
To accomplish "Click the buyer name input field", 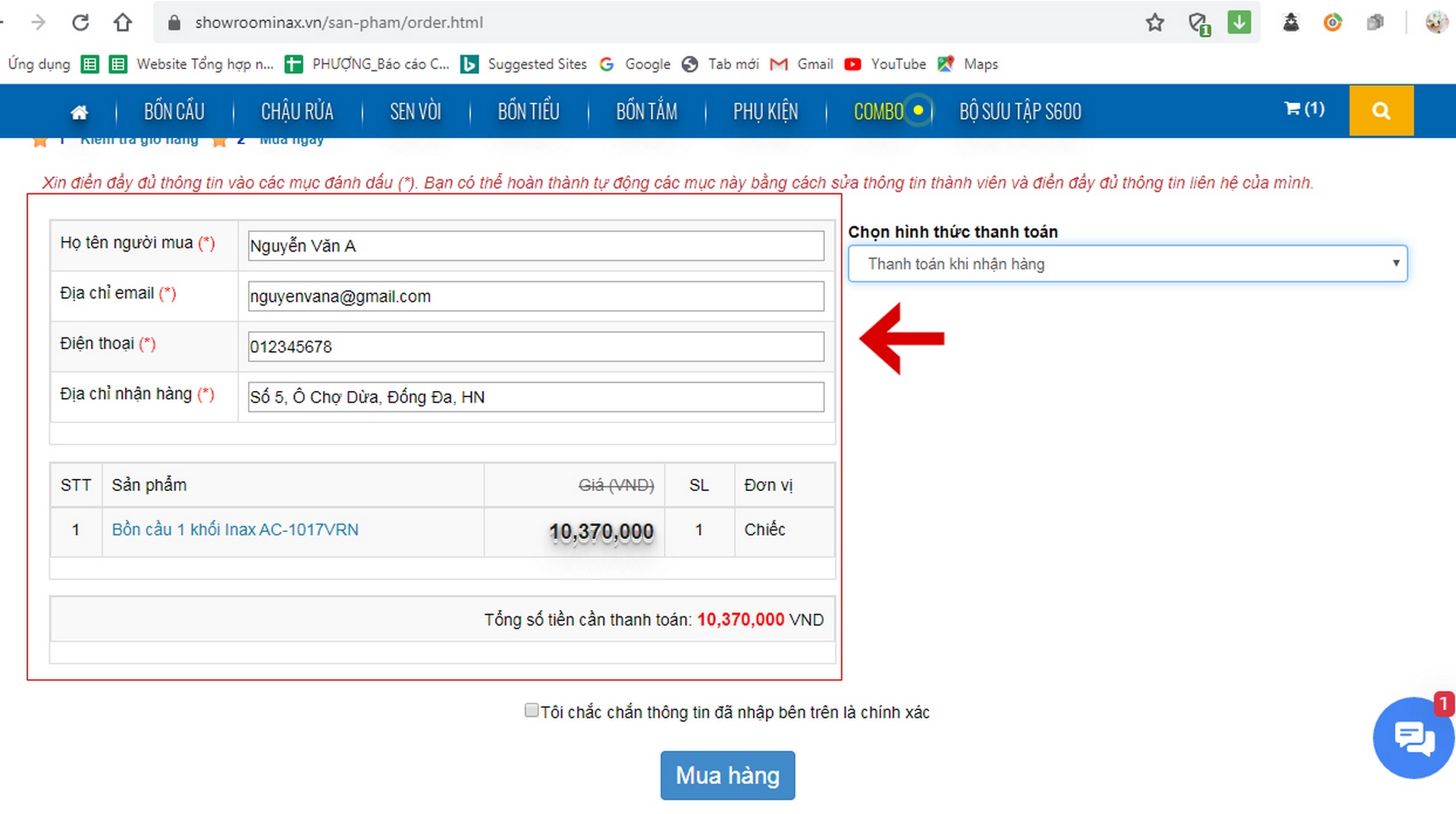I will click(535, 246).
